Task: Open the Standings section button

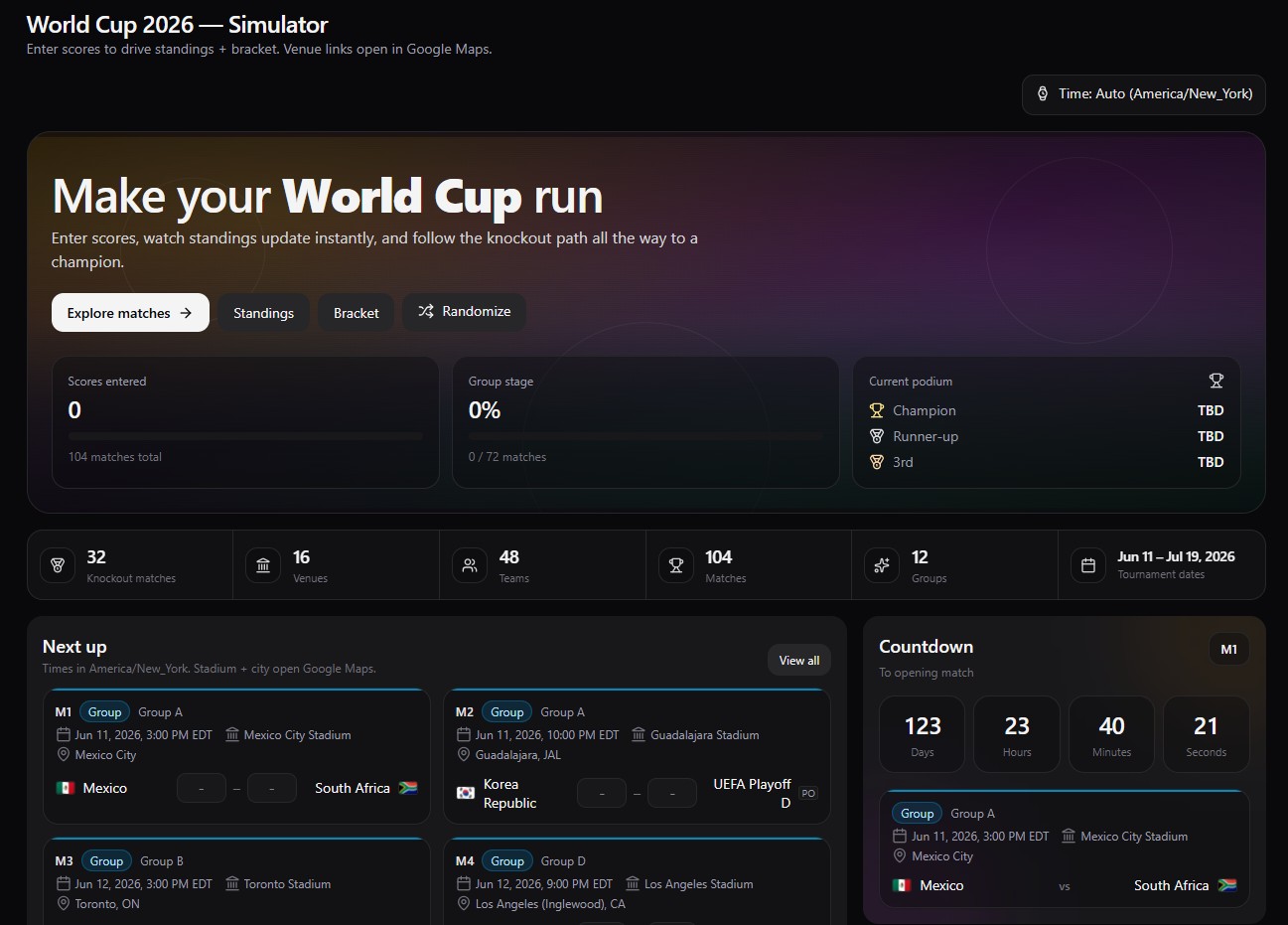Action: click(x=263, y=313)
